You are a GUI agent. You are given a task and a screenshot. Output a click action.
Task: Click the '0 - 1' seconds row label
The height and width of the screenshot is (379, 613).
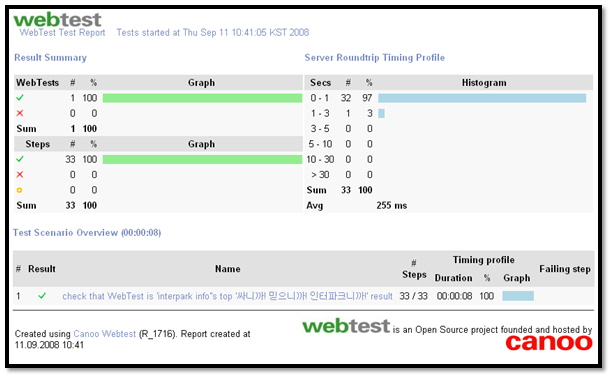coord(320,98)
